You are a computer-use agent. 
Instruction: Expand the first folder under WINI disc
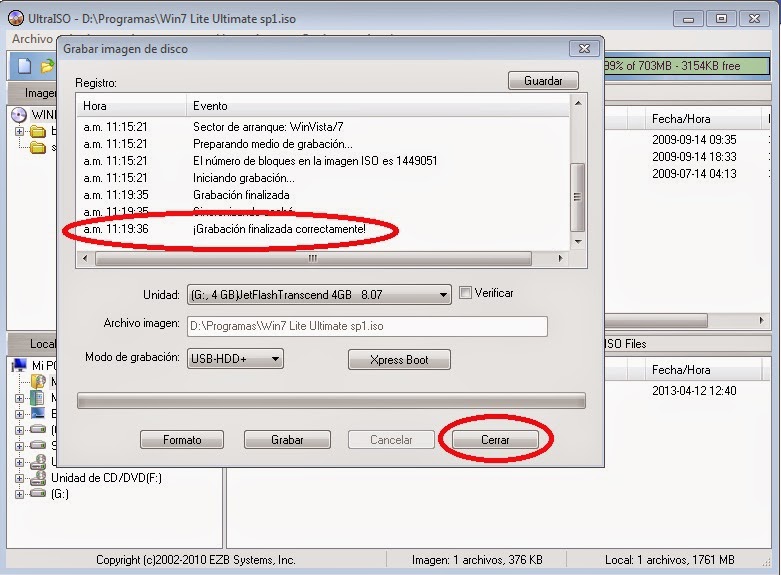(19, 132)
